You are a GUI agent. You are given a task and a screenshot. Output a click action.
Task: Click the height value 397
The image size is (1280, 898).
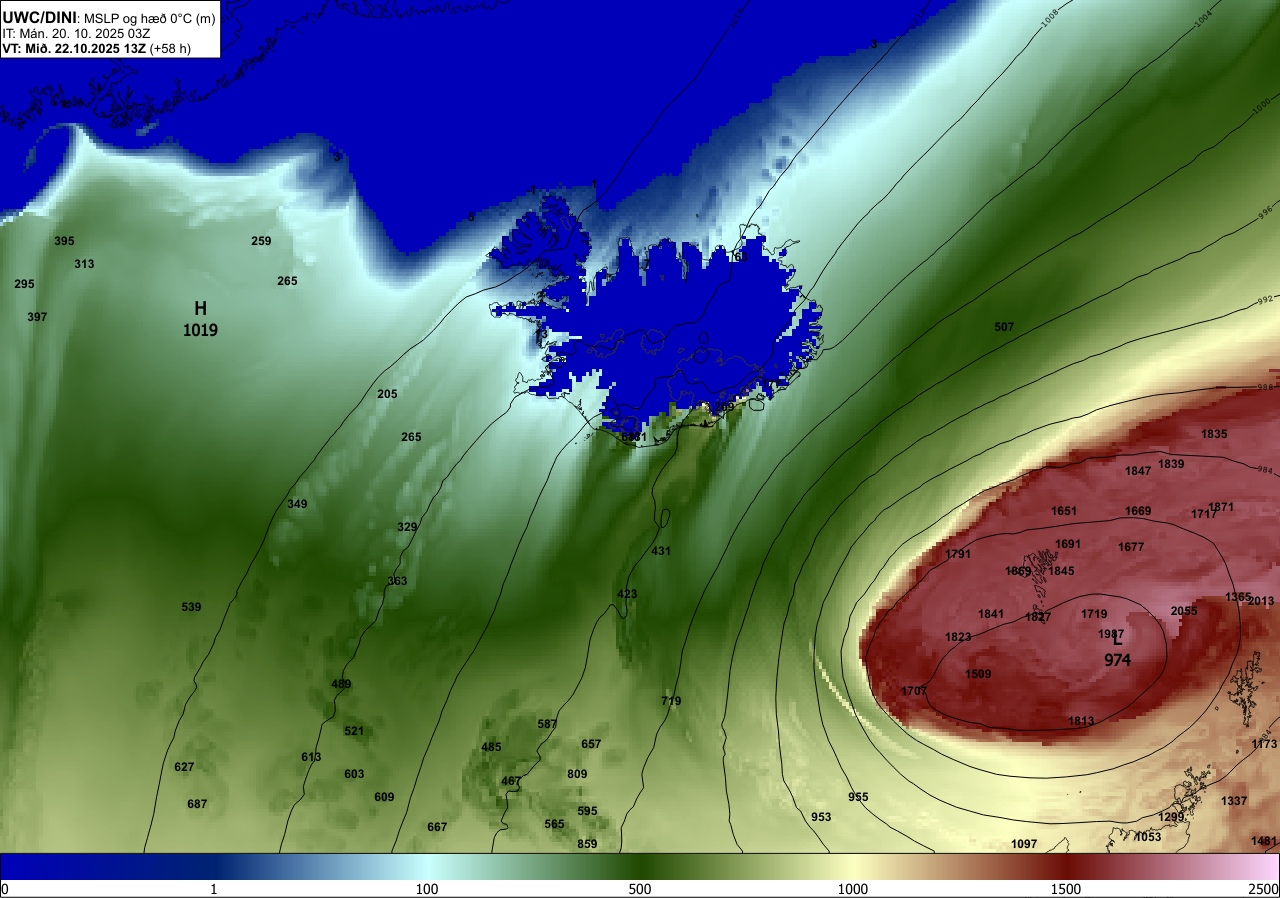click(x=37, y=317)
